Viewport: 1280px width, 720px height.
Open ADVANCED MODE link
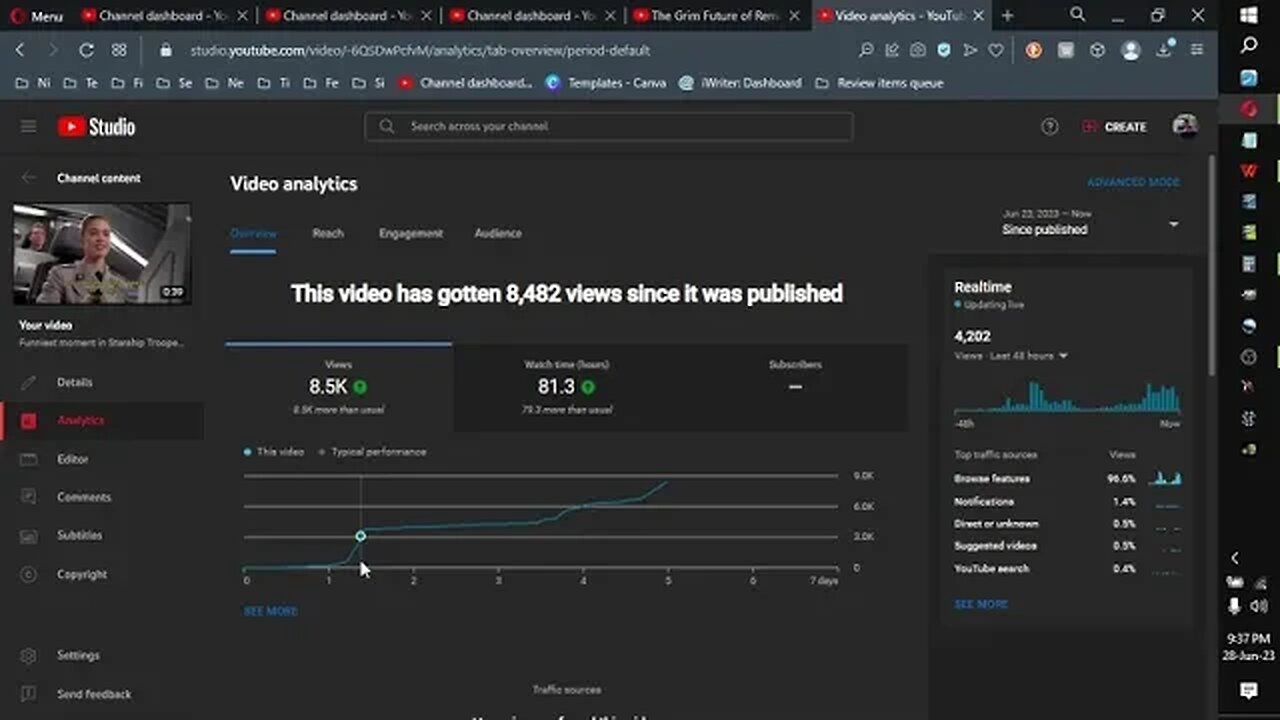click(1133, 182)
